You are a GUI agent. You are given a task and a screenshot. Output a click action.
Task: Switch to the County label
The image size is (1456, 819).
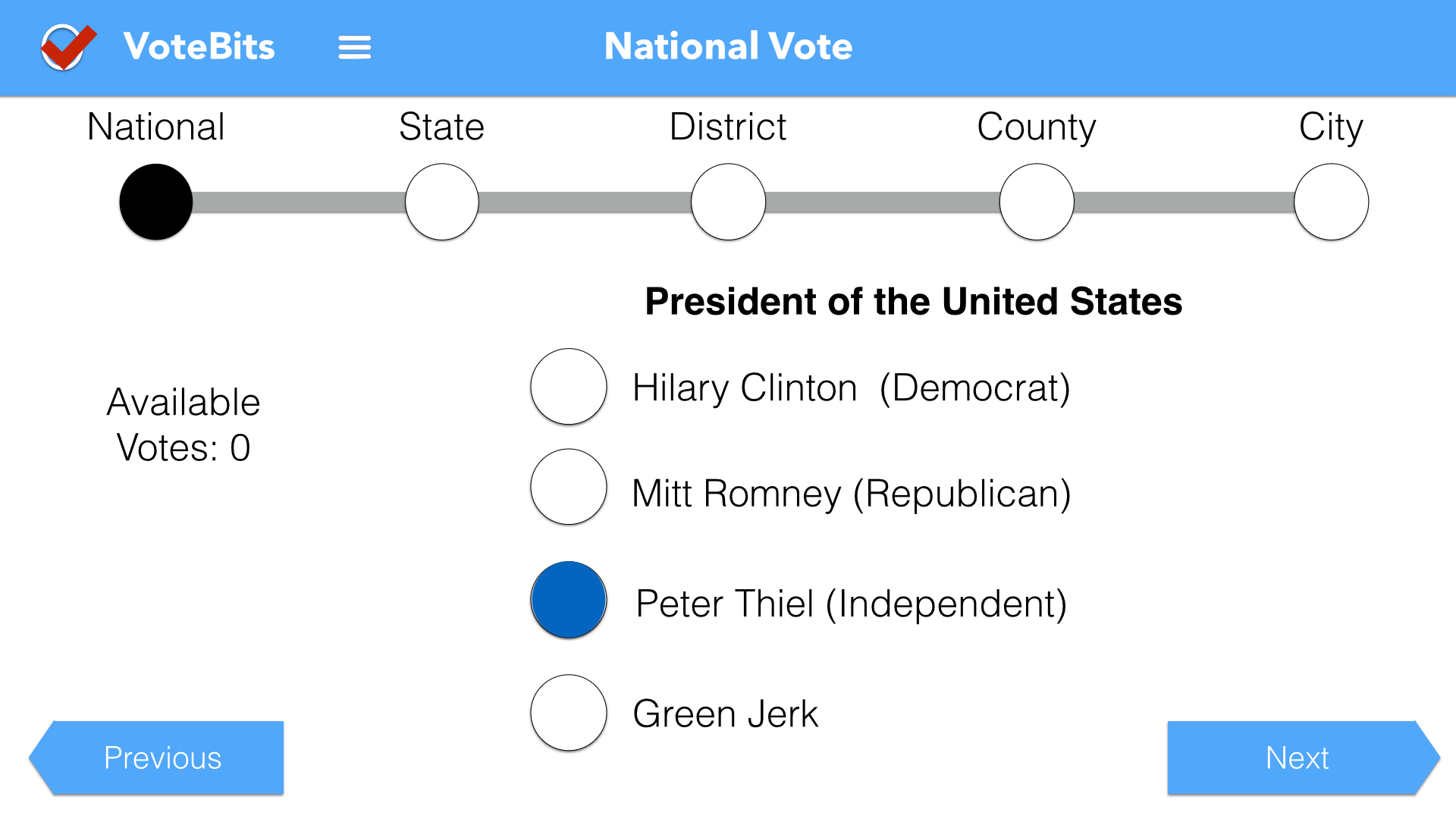click(x=1036, y=127)
